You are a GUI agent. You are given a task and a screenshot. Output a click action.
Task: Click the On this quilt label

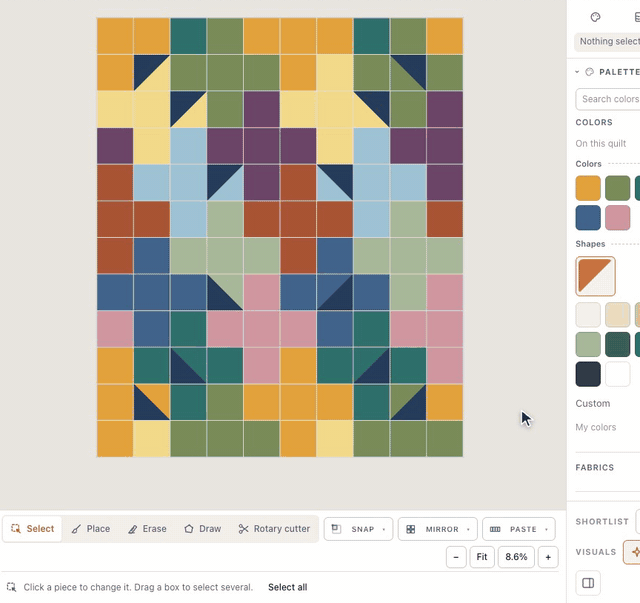tap(600, 143)
